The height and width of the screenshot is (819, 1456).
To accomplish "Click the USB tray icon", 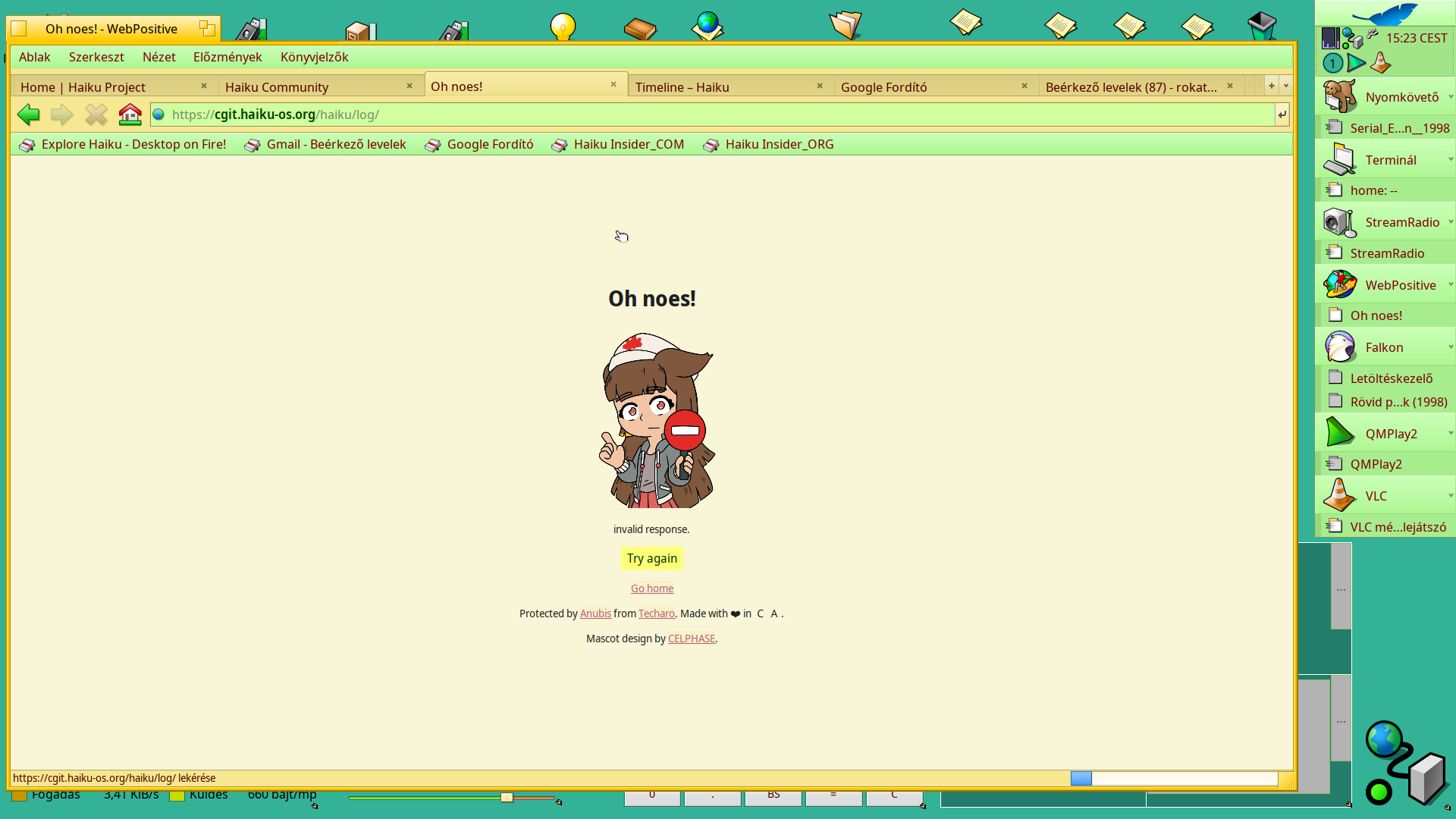I will pos(1372,34).
